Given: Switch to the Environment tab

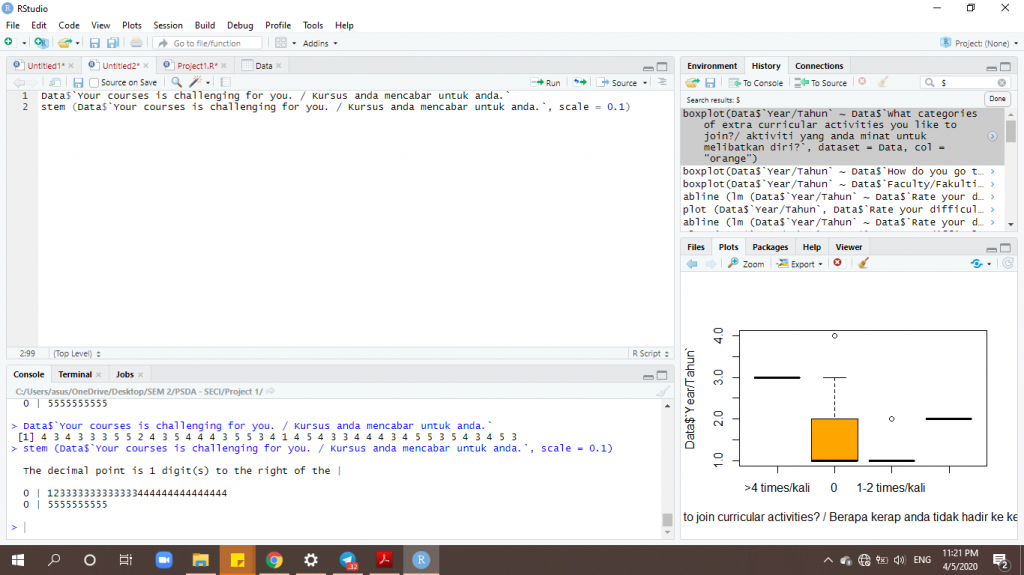Looking at the screenshot, I should [712, 66].
